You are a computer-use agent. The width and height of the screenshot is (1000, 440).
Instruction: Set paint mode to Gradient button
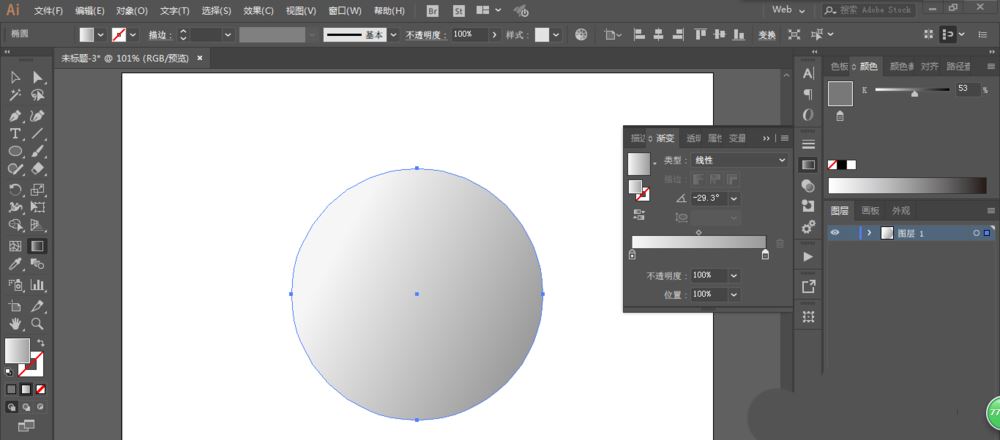[26, 389]
